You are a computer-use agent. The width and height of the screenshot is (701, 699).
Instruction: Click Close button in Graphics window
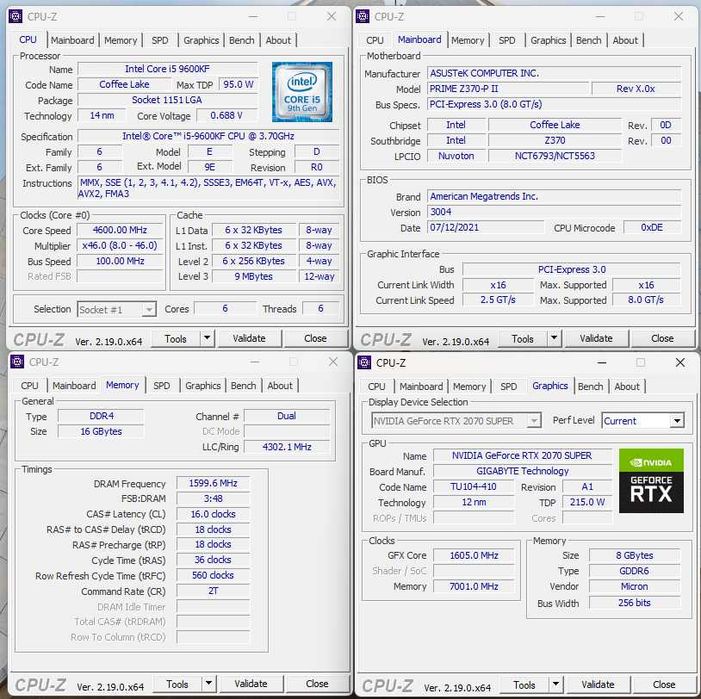click(x=664, y=684)
